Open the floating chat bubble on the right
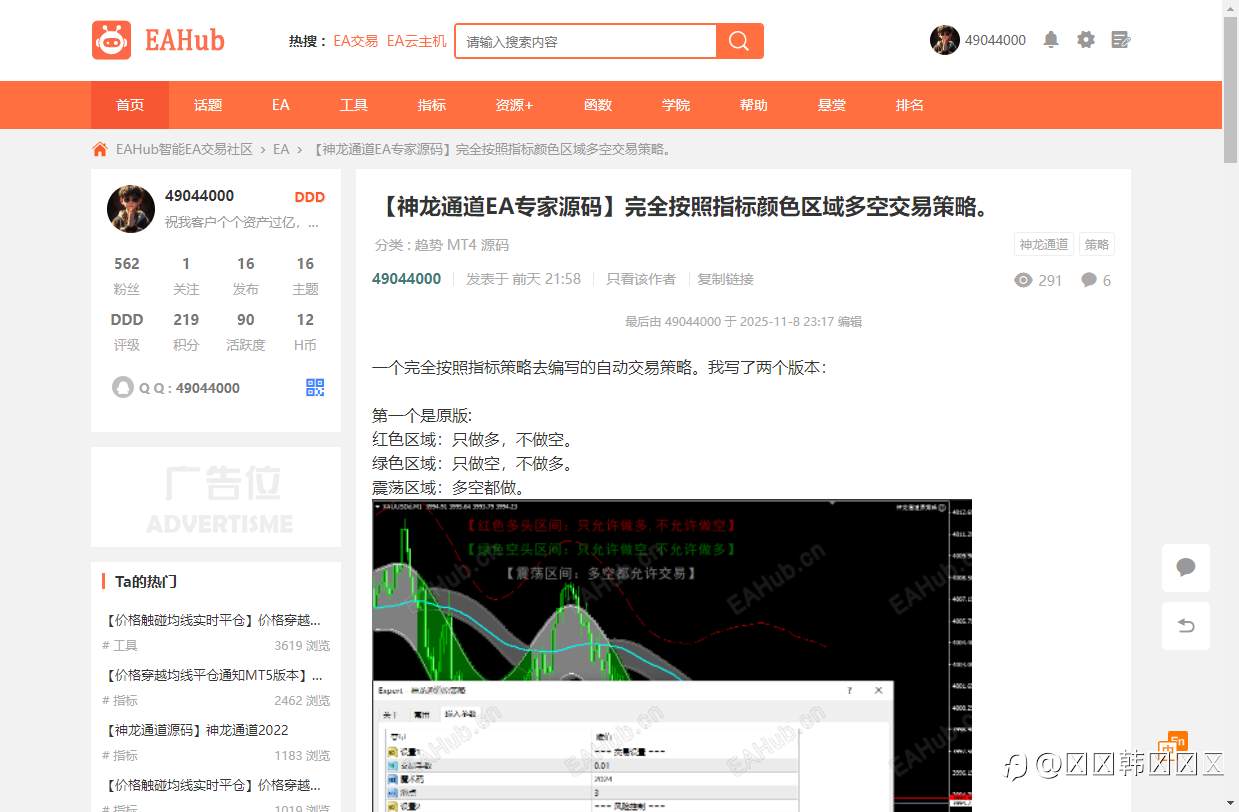Screen dimensions: 1239x812 [x=1186, y=568]
